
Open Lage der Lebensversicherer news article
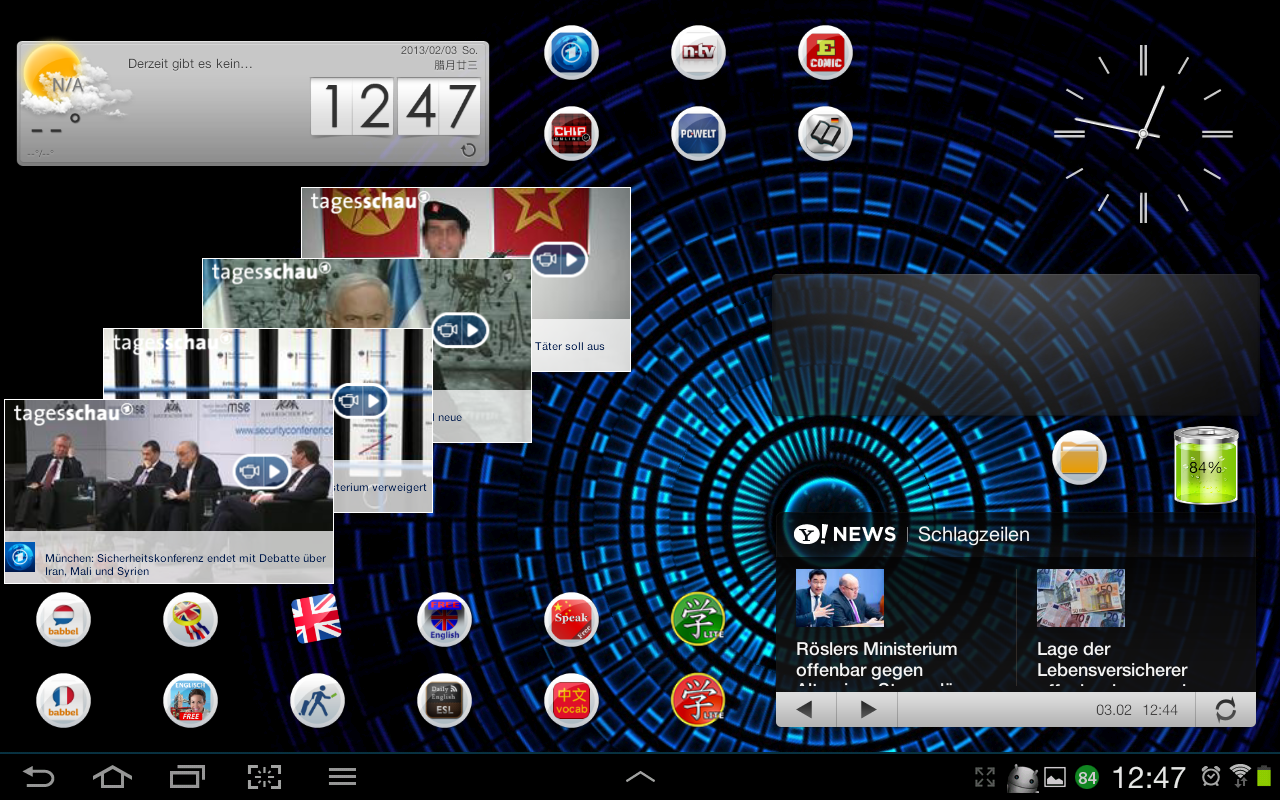[1112, 665]
